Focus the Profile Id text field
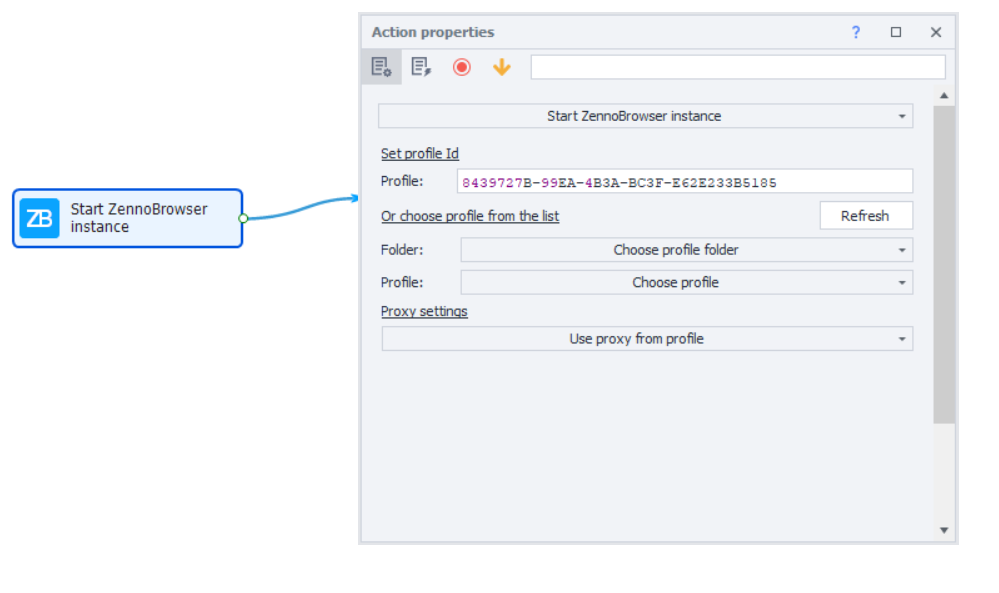The height and width of the screenshot is (593, 999). pyautogui.click(x=686, y=182)
